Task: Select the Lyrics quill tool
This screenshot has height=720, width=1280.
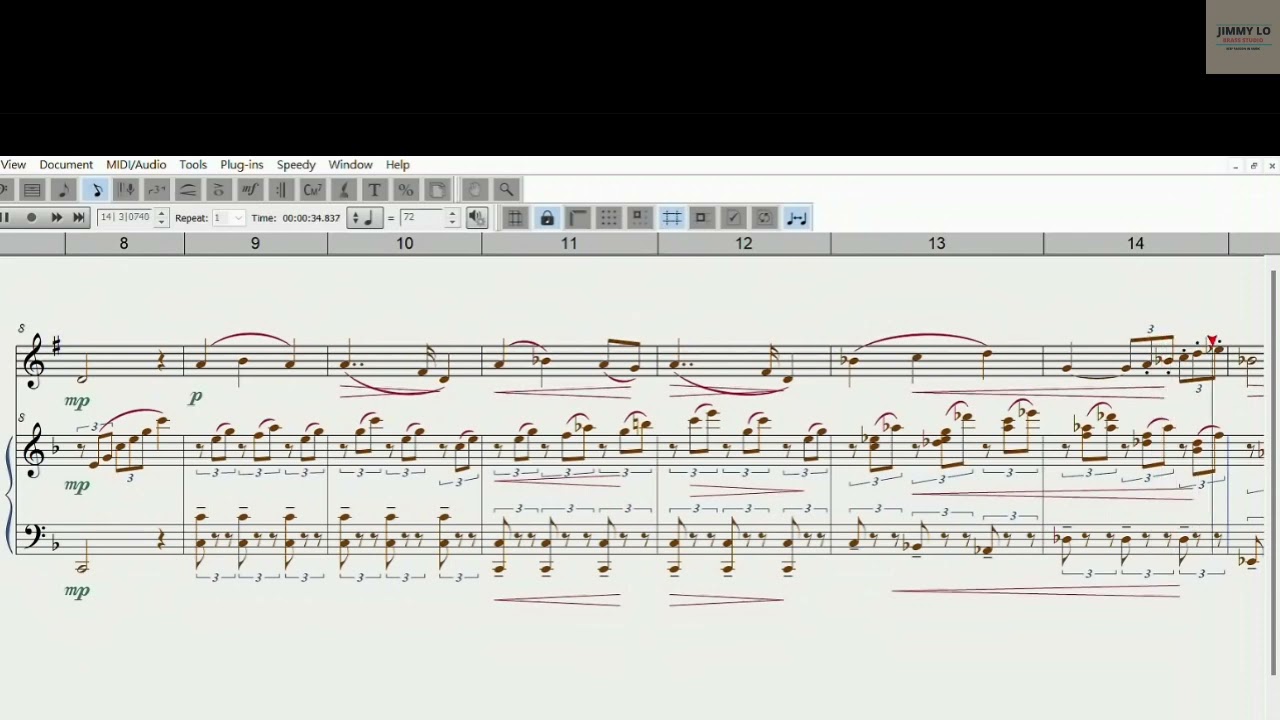Action: (344, 190)
